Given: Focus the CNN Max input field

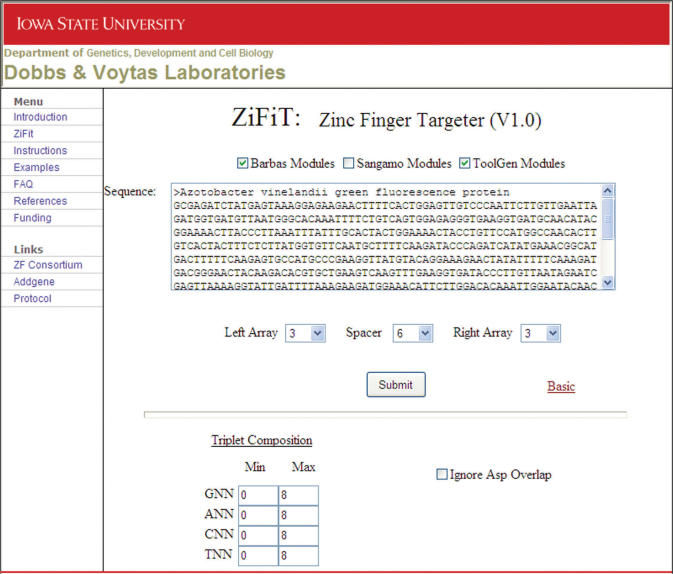Looking at the screenshot, I should pos(298,535).
